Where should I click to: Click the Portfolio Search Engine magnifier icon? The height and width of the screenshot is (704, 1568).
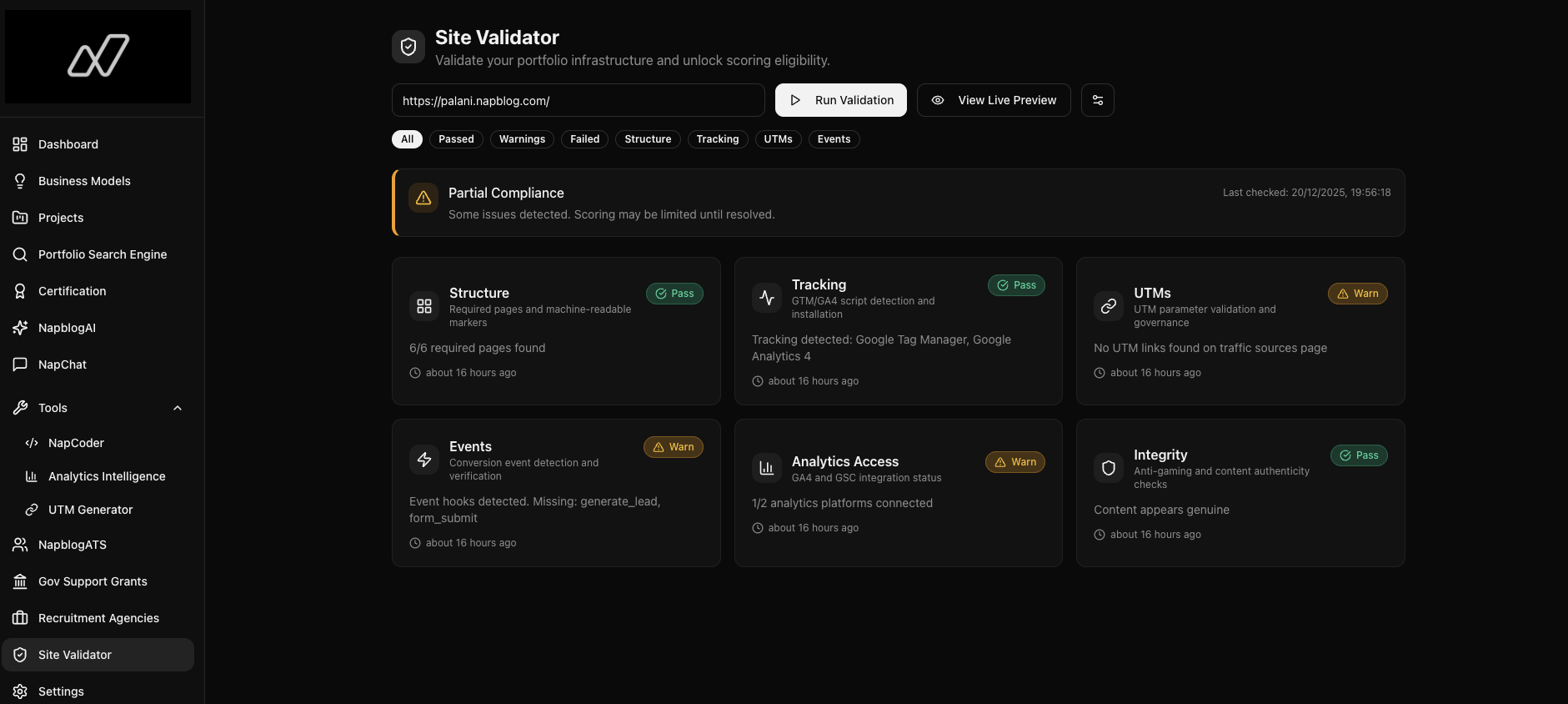tap(20, 254)
